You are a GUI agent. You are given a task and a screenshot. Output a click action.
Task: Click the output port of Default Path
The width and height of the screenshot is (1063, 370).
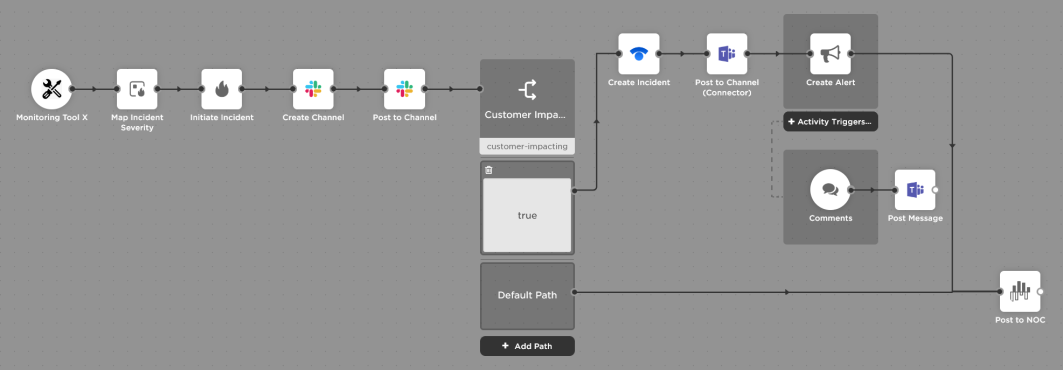pos(574,292)
